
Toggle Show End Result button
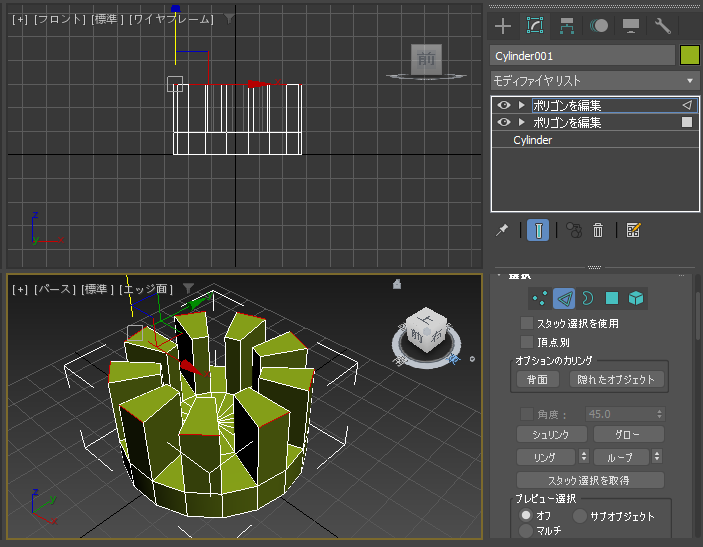[x=538, y=230]
